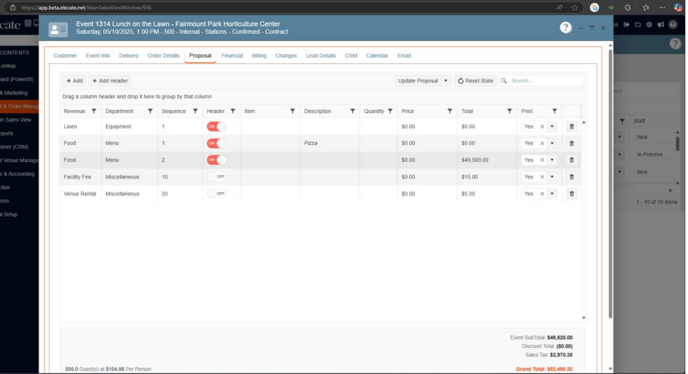Click trash icon on Venue Rental row
688x374 pixels.
(571, 194)
